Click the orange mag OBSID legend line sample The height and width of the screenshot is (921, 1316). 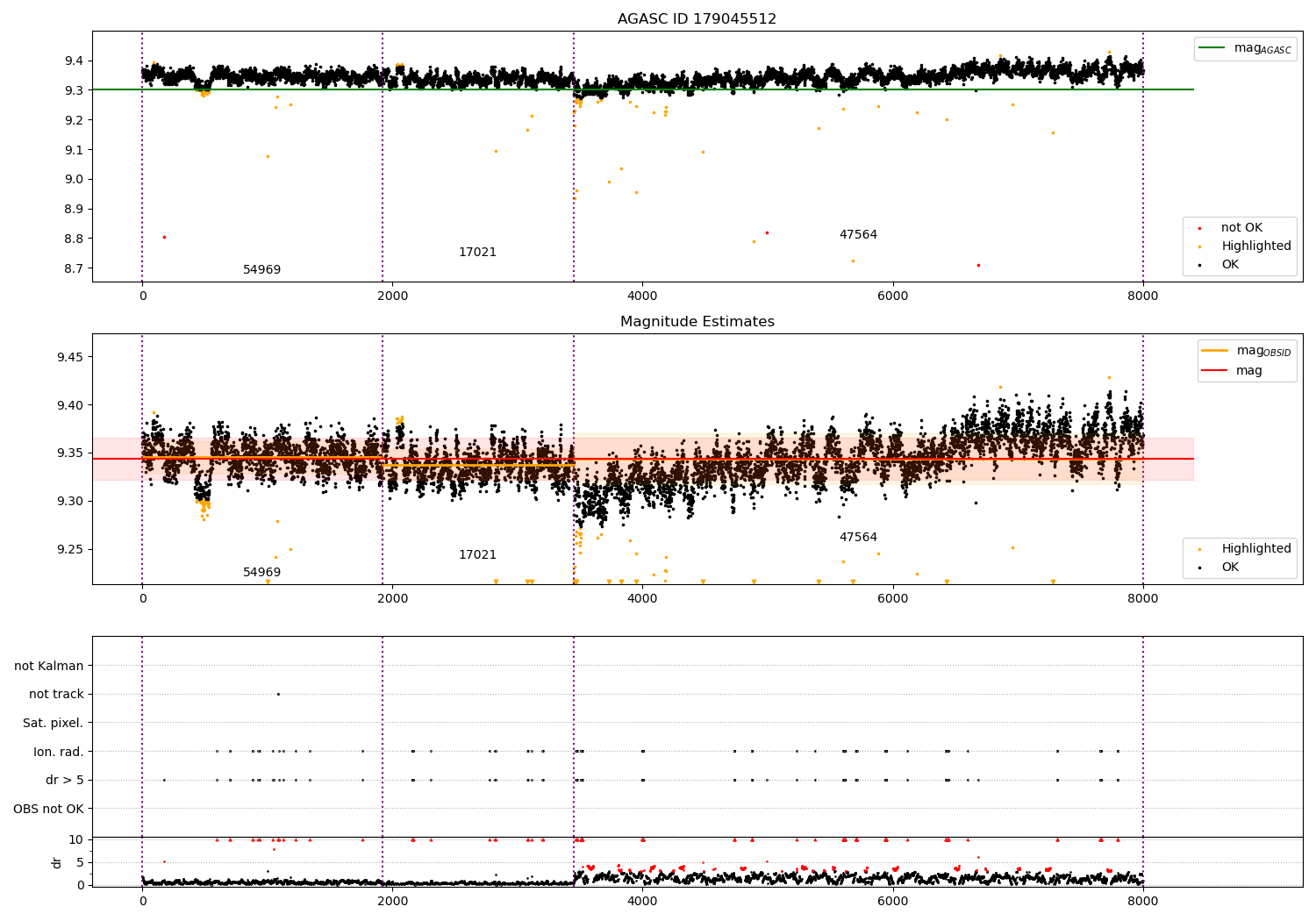(x=1215, y=351)
